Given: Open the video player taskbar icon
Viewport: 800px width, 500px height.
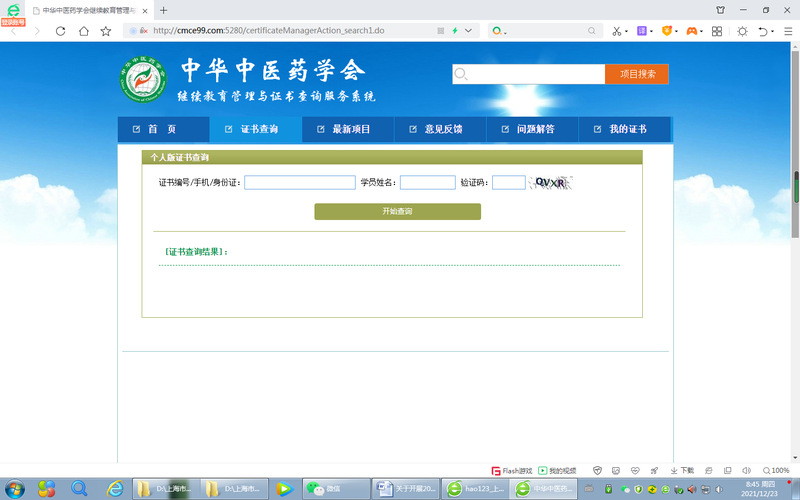Looking at the screenshot, I should [284, 489].
